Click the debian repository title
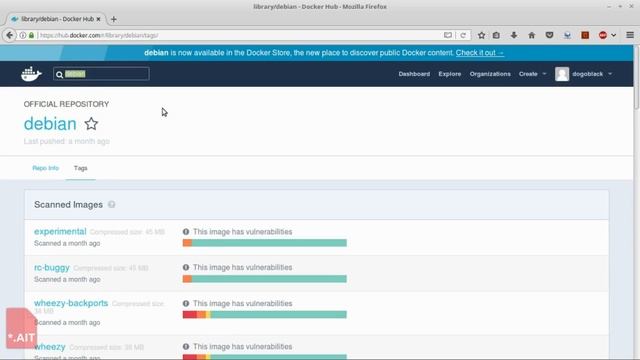 pos(50,124)
